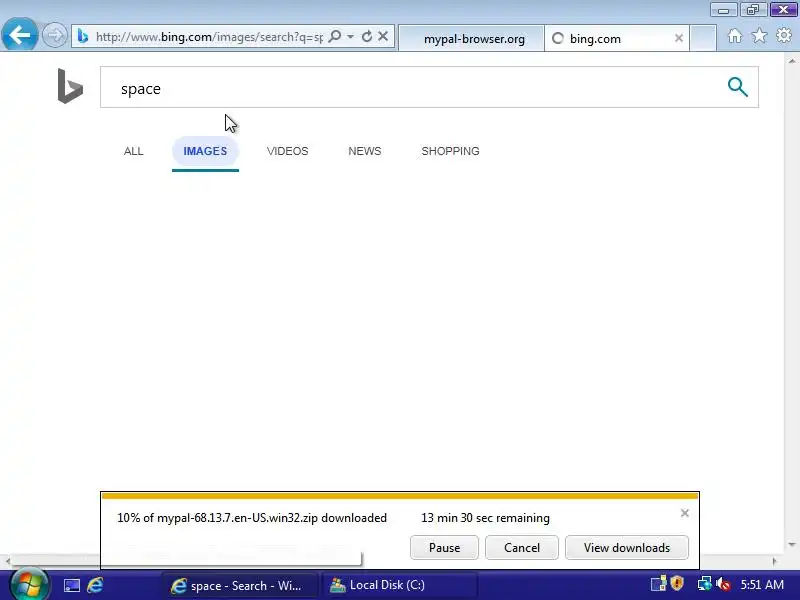800x600 pixels.
Task: Switch to the mypal-browser.org tab
Action: (x=471, y=38)
